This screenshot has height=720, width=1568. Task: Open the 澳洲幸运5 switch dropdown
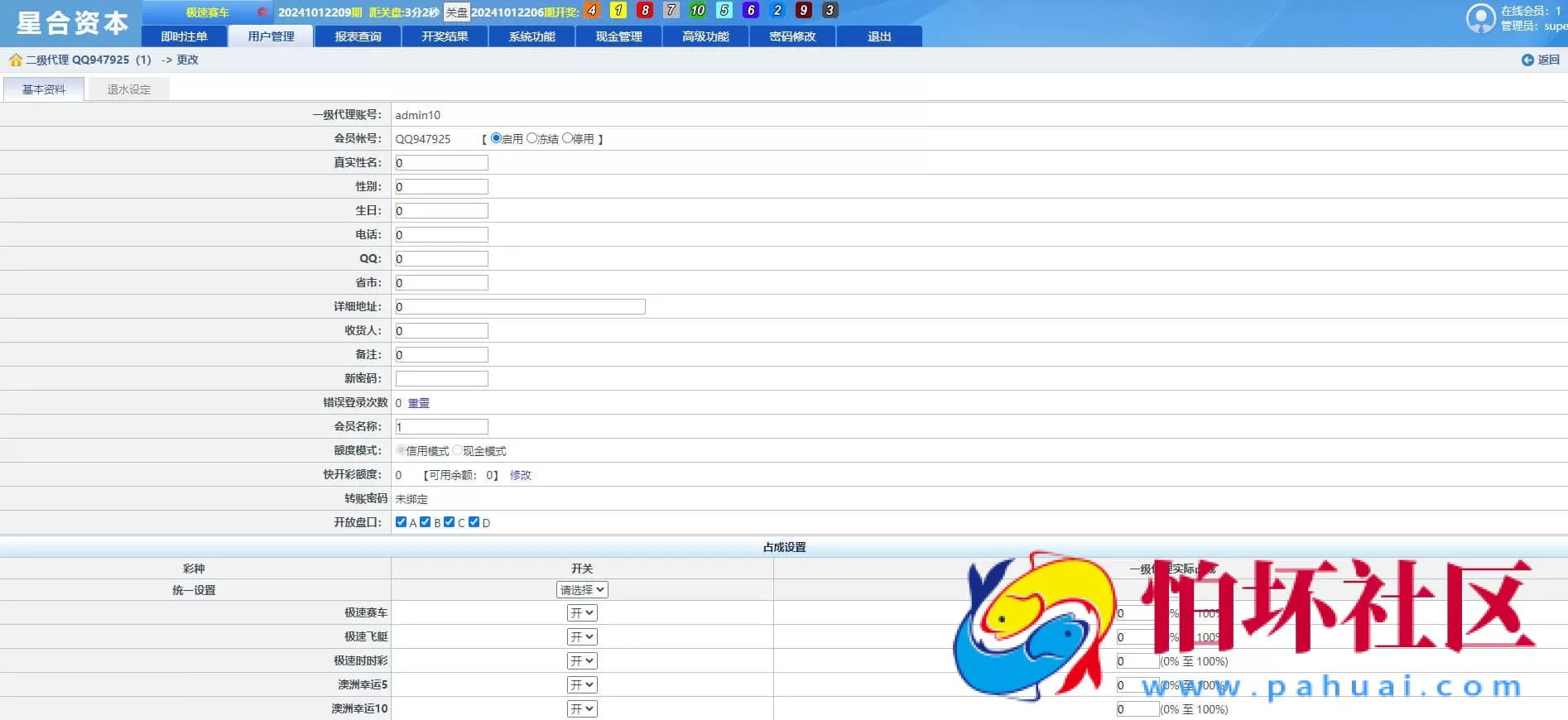582,685
